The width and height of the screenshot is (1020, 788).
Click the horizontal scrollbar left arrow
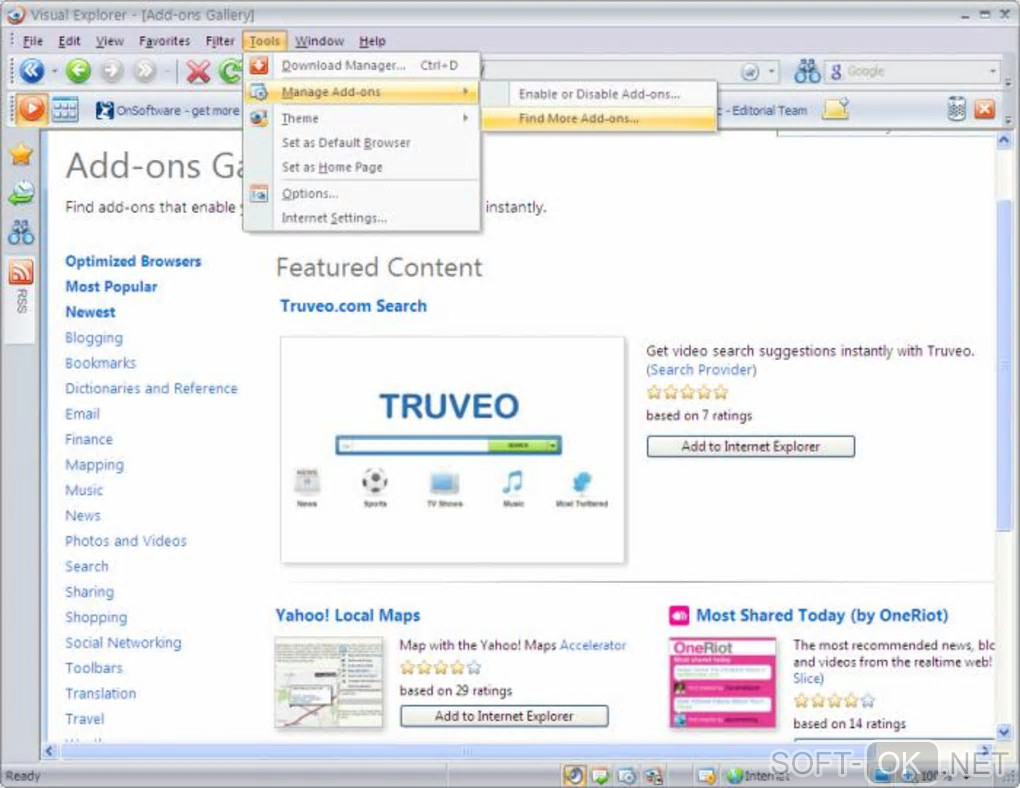coord(49,751)
